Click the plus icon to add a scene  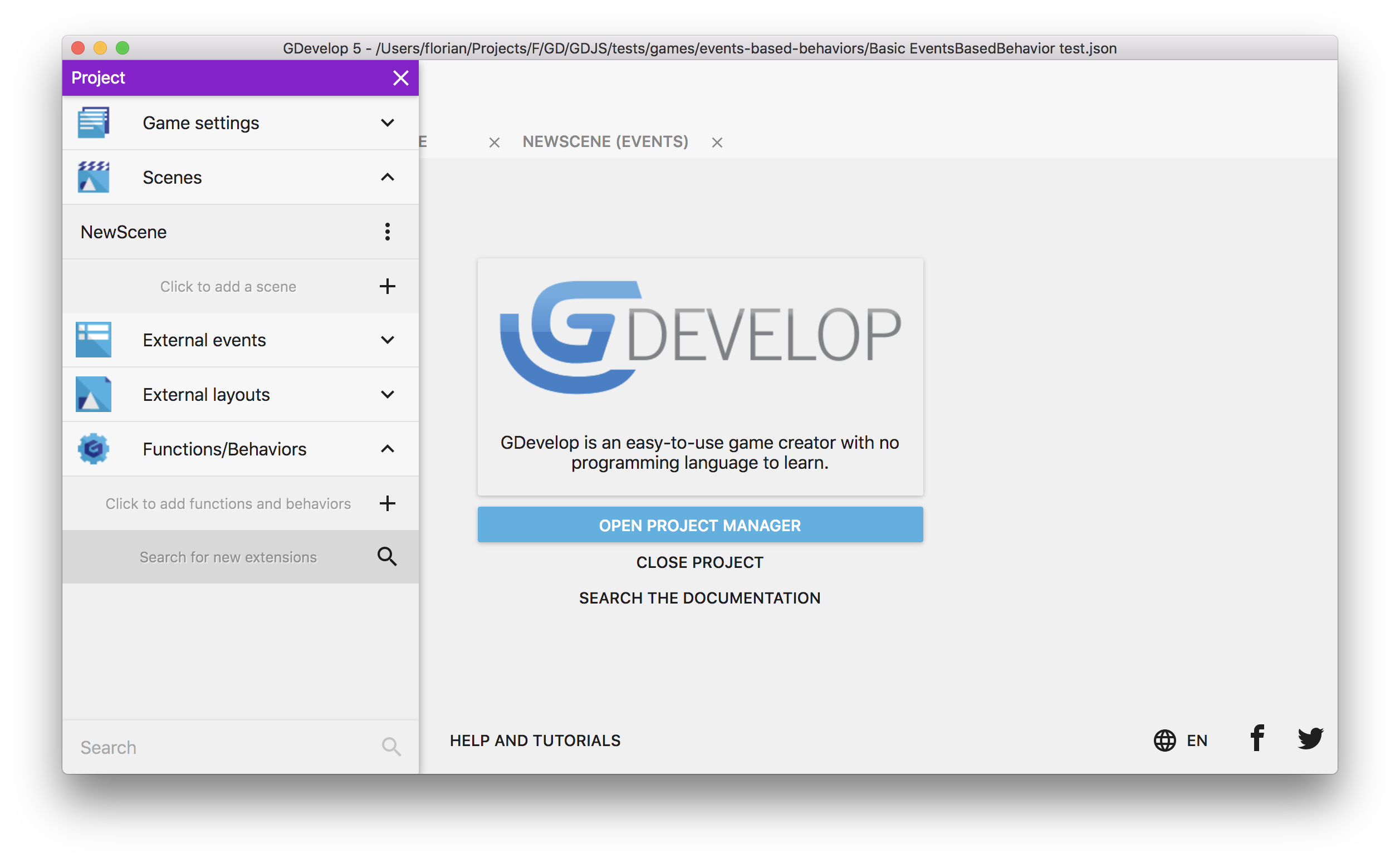[x=388, y=286]
